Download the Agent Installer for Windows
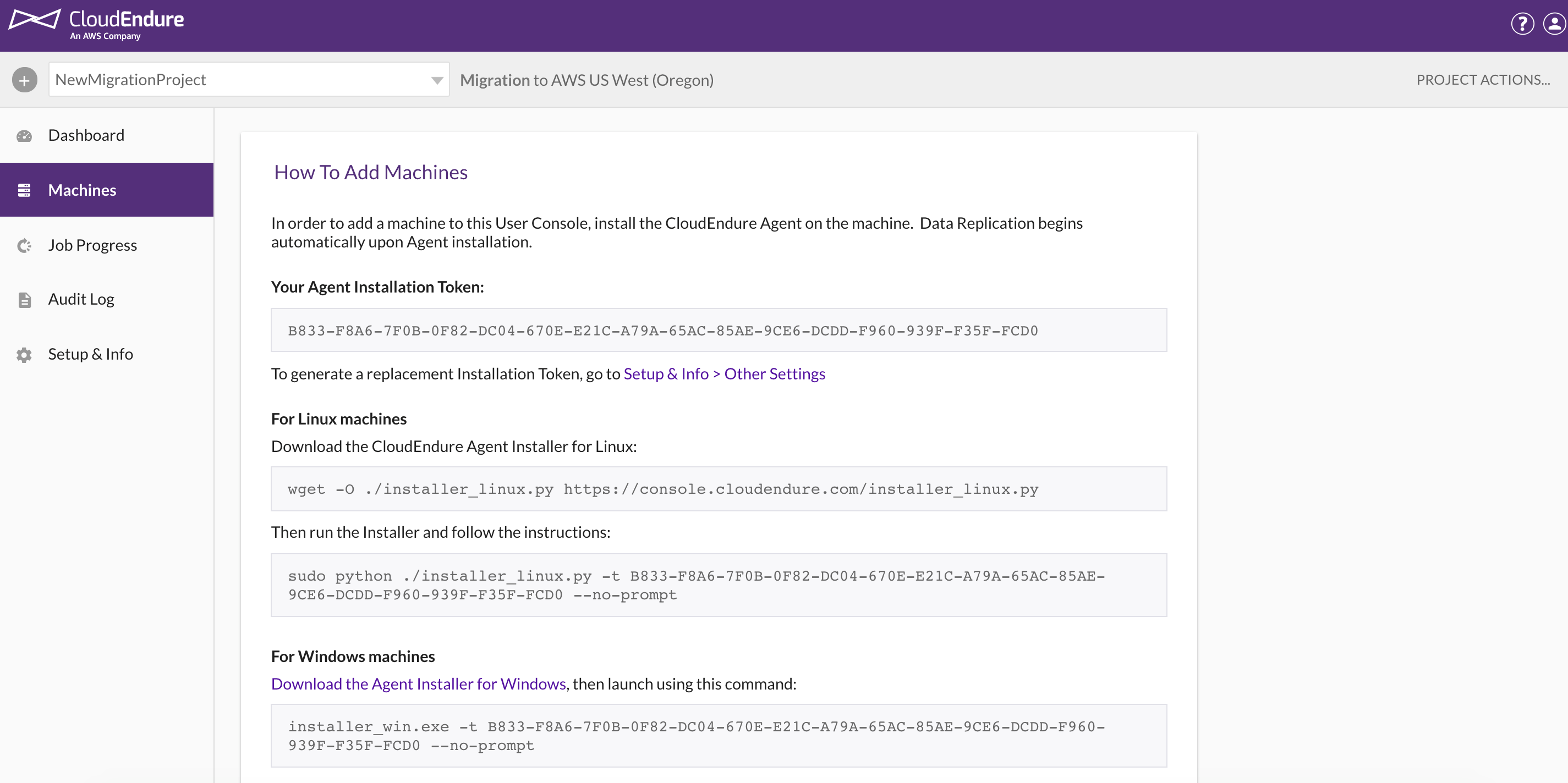The width and height of the screenshot is (1568, 783). tap(418, 684)
